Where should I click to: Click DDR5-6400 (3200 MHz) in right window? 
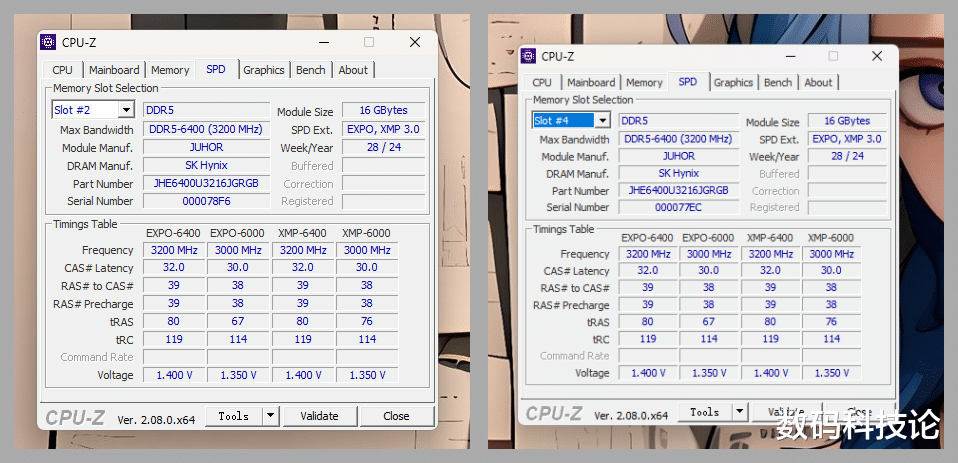(678, 139)
